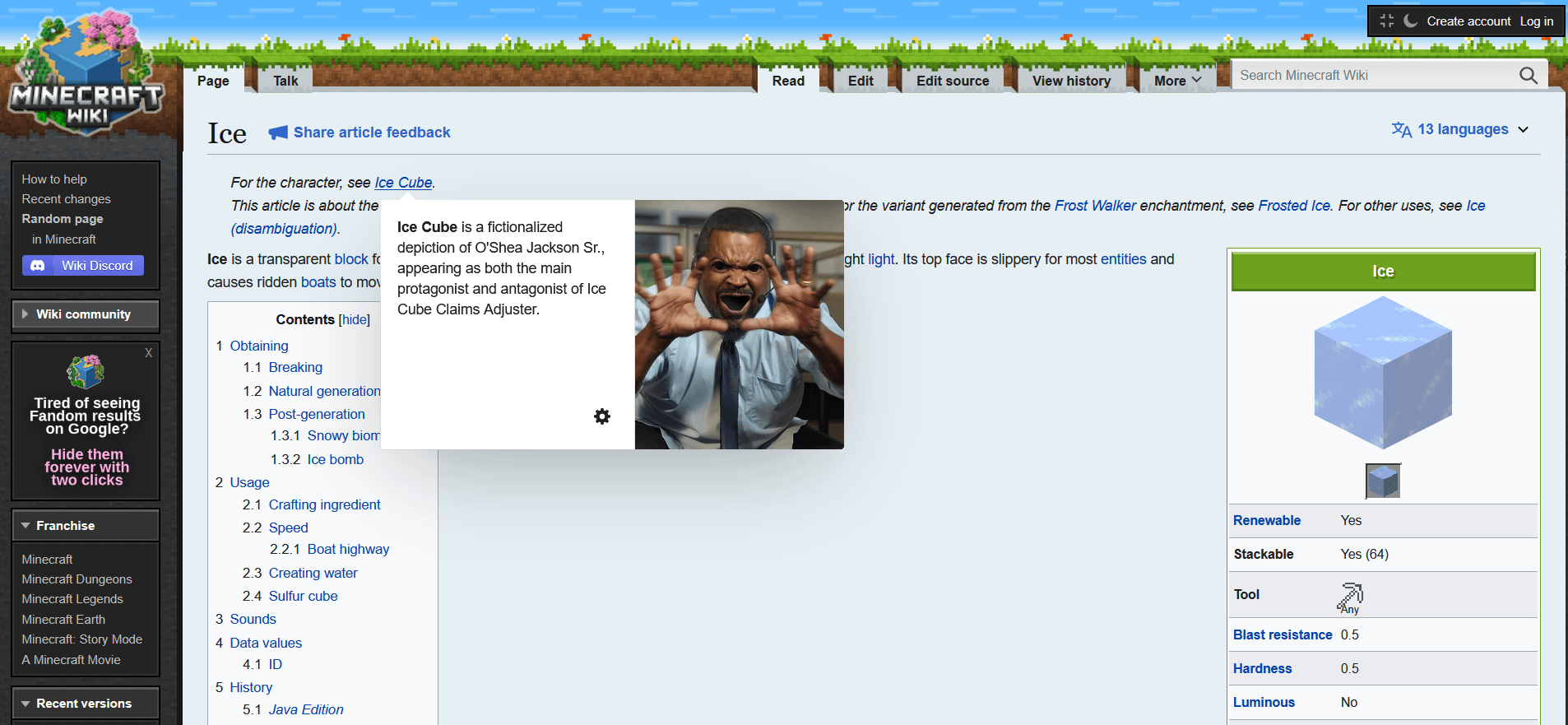Dismiss the Fandom results banner
This screenshot has height=725, width=1568.
tap(148, 353)
